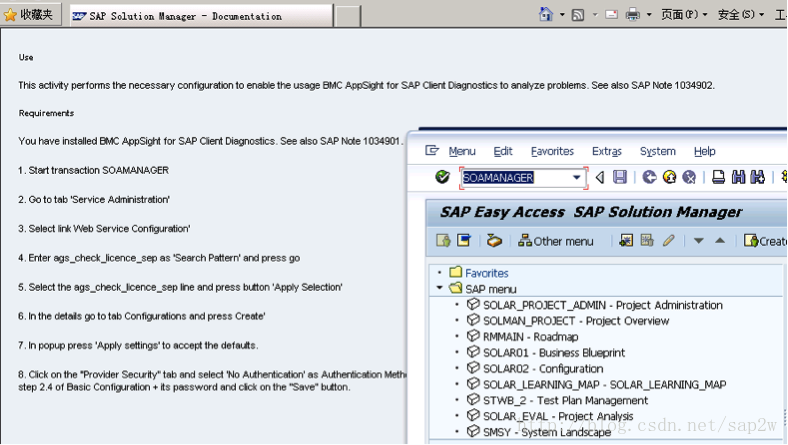Click the cube icon beside SOLAR01
Viewport: 788px width, 445px height.
click(473, 352)
